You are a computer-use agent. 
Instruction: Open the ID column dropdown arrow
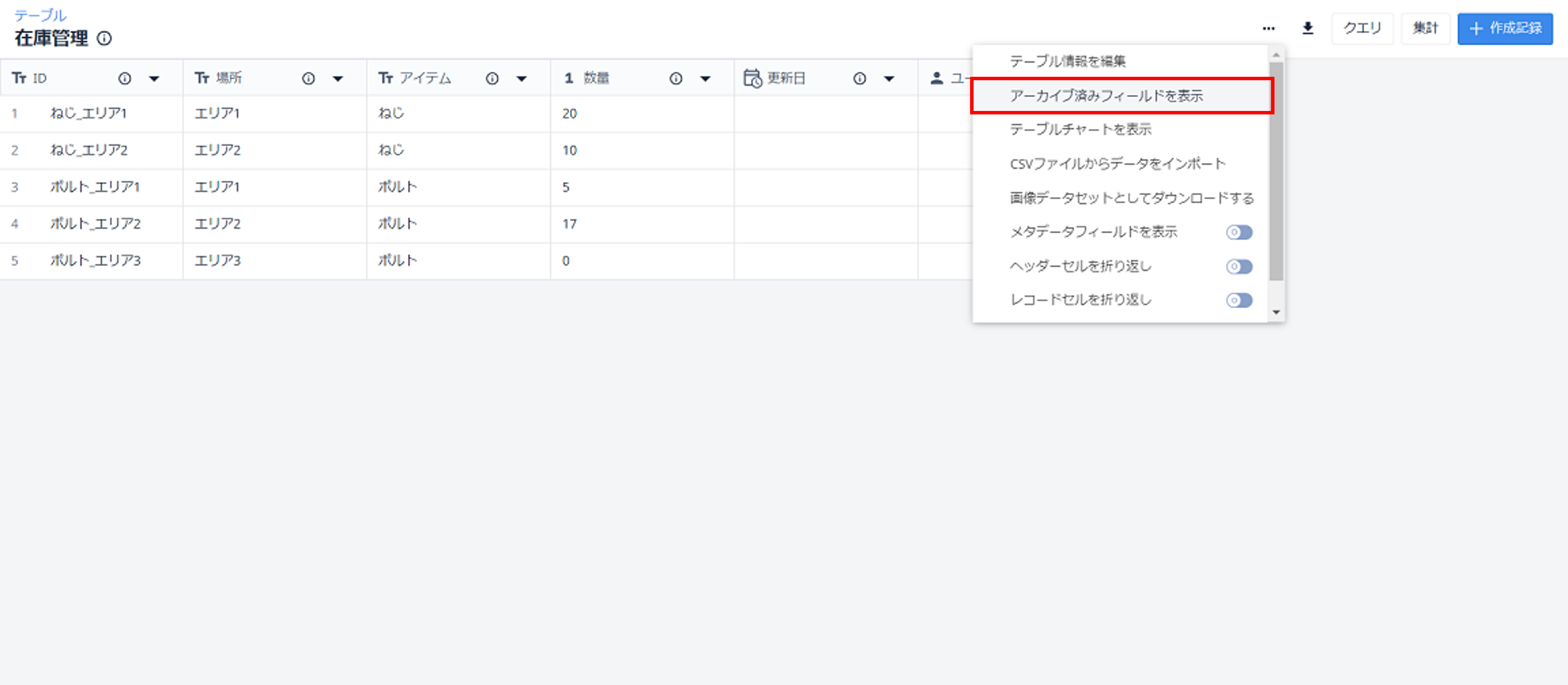click(154, 79)
